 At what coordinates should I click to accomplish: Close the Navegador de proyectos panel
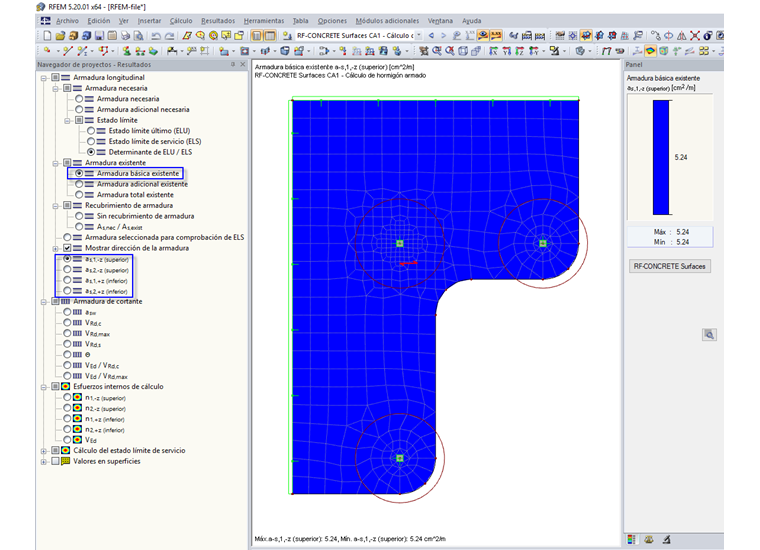(x=243, y=64)
